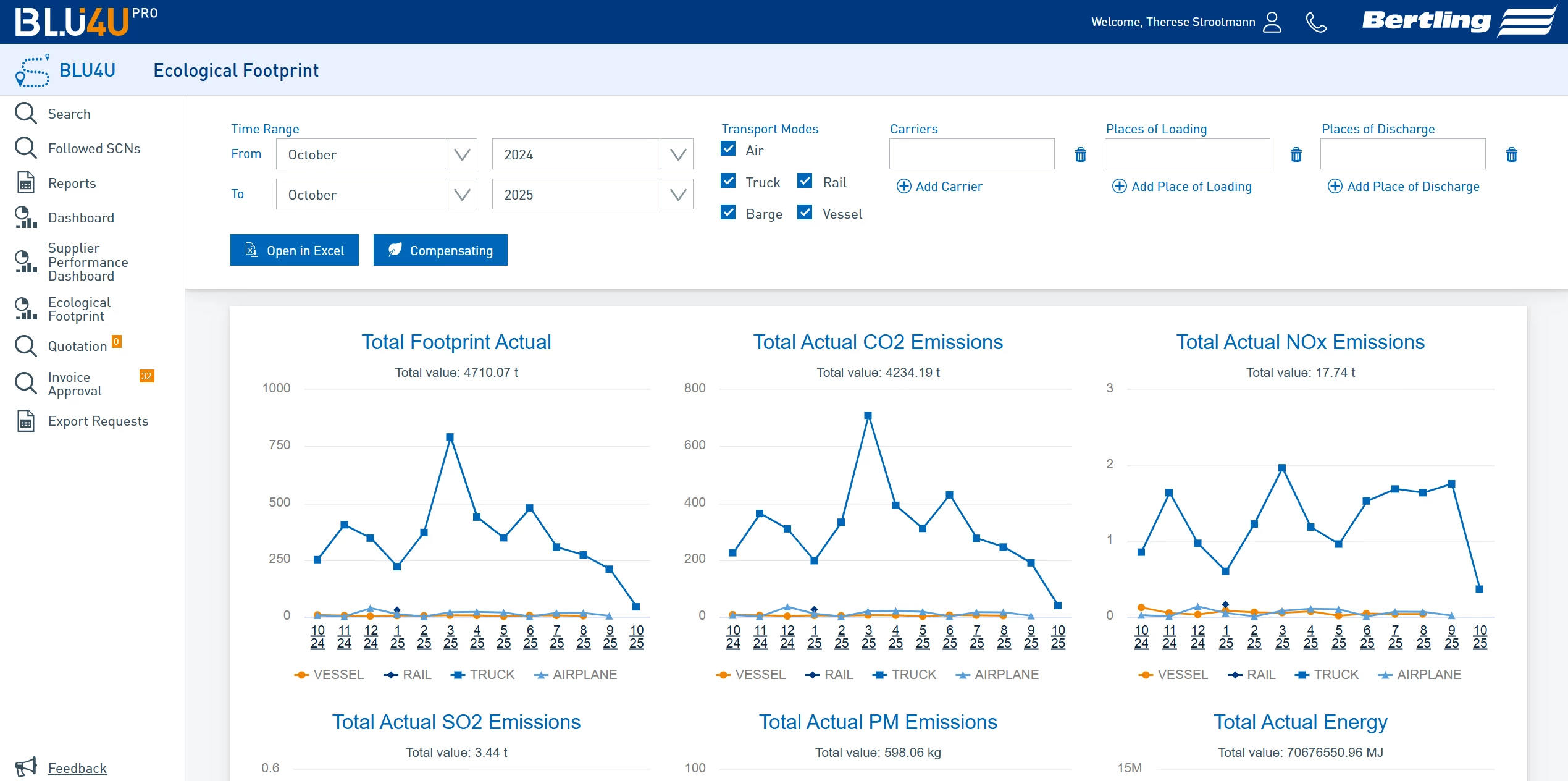Viewport: 1568px width, 781px height.
Task: Click the Export Requests sidebar icon
Action: tap(26, 421)
